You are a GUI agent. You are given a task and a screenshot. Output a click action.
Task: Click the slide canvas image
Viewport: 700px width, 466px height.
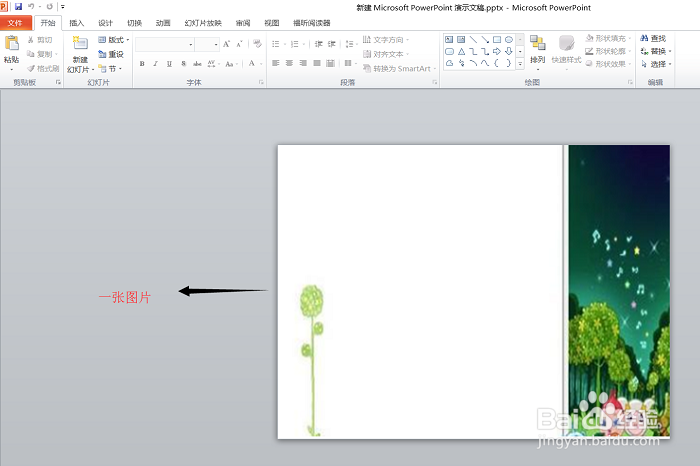(x=474, y=291)
